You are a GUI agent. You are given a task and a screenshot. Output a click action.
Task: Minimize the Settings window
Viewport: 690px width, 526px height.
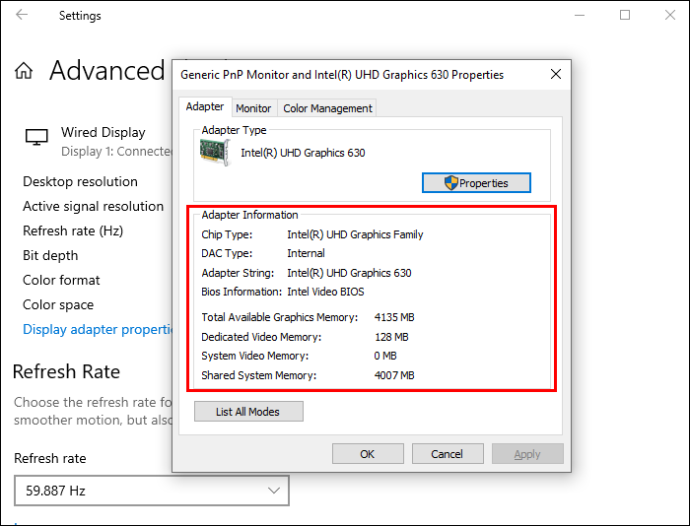tap(580, 15)
